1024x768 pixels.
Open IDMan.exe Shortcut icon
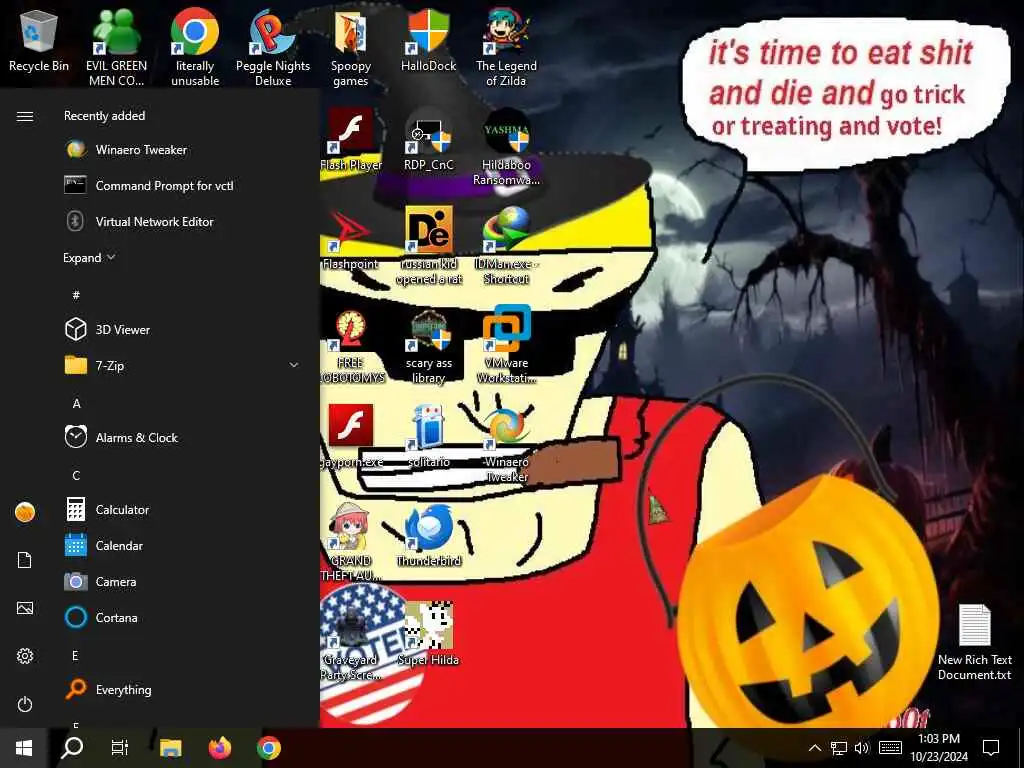pos(506,246)
